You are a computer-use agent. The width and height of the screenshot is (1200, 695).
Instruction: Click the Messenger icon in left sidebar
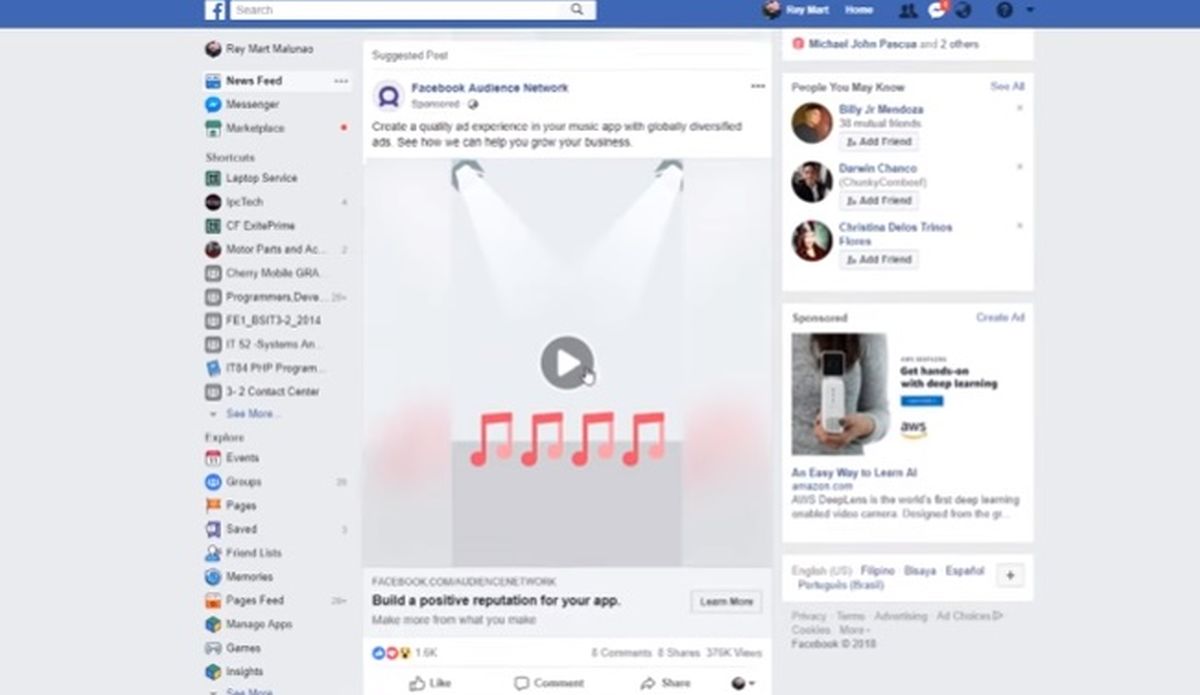tap(213, 104)
